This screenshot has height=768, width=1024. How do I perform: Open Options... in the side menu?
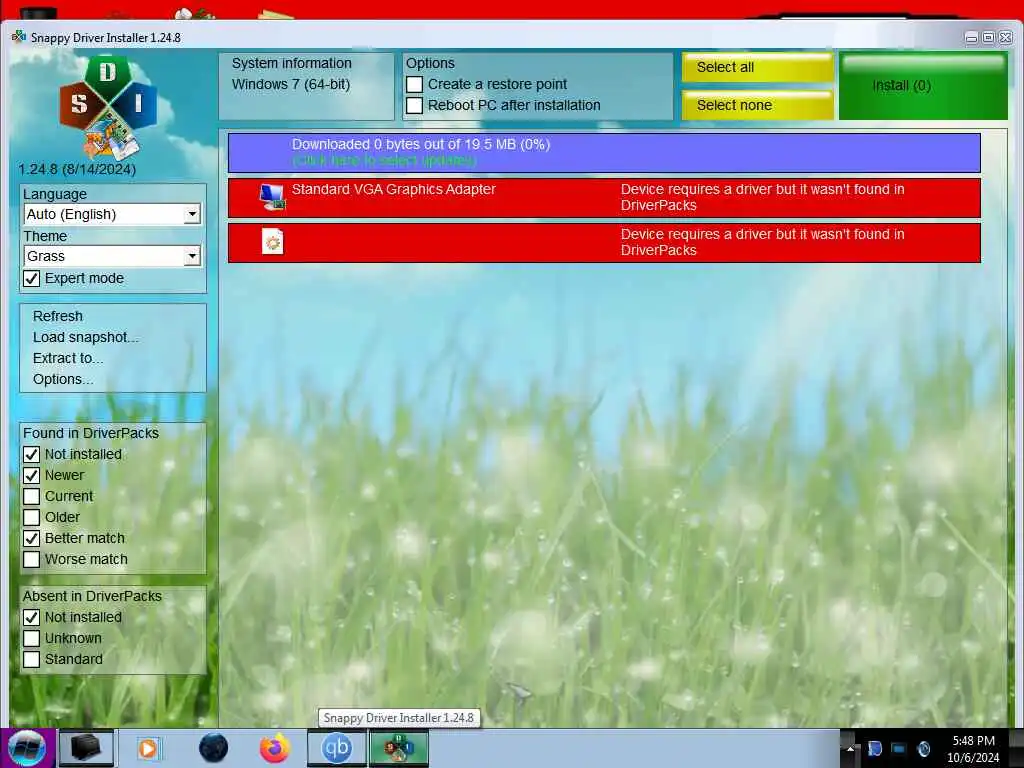(x=63, y=379)
